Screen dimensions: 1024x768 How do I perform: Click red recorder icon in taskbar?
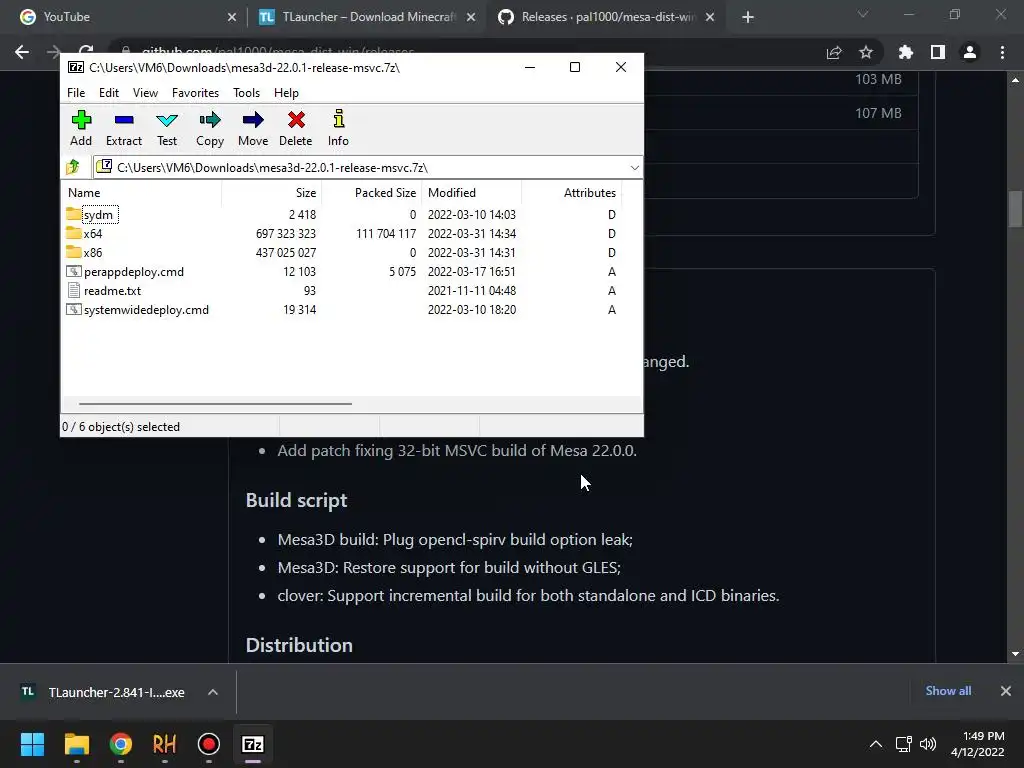tap(209, 744)
